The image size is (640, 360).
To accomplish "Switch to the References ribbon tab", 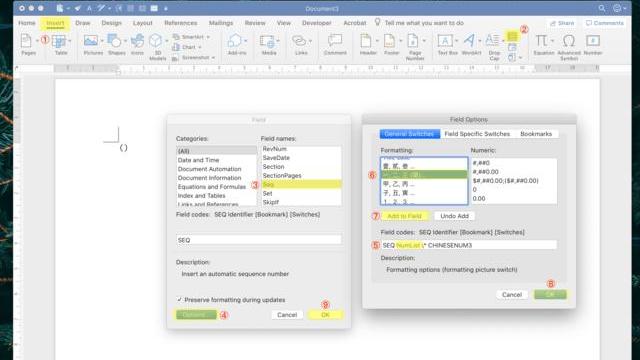I will 180,23.
